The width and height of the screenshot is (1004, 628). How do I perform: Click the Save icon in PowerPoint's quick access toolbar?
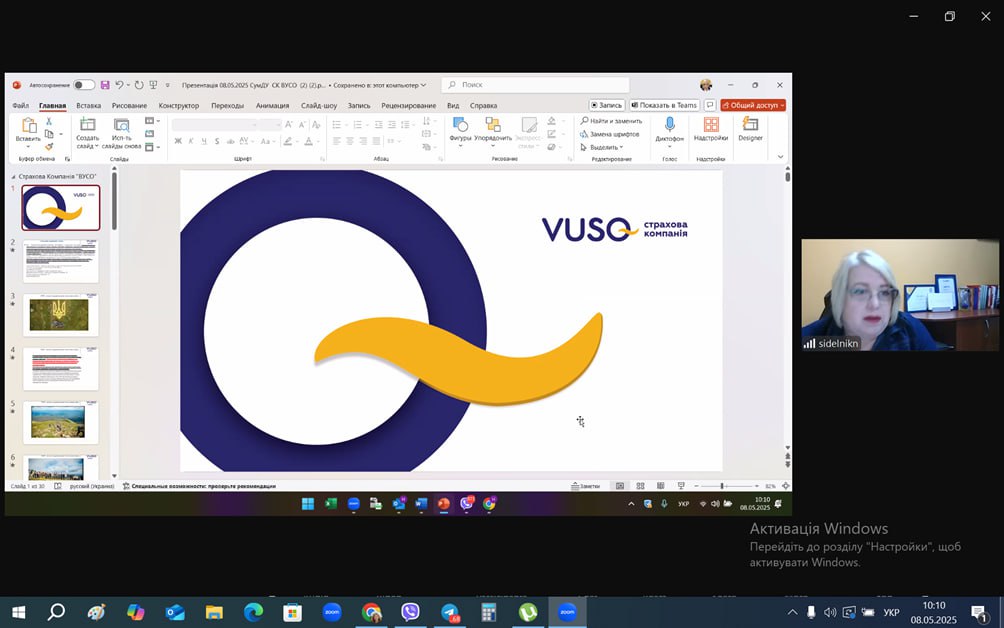(x=105, y=85)
